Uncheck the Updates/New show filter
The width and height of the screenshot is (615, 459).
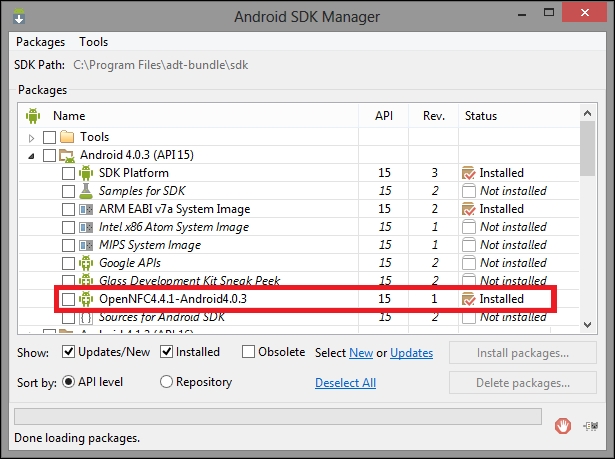pos(68,352)
